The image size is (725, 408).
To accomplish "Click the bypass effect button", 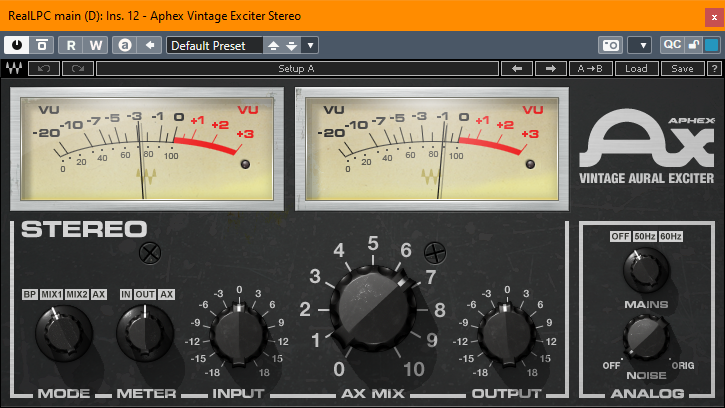I will (42, 45).
